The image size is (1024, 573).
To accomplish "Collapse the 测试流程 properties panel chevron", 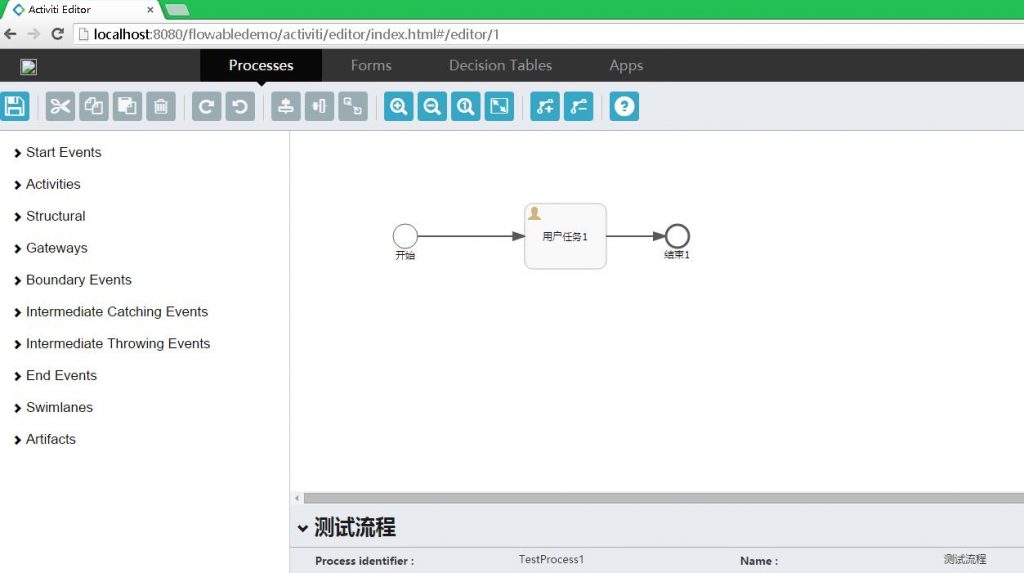I will pos(302,528).
